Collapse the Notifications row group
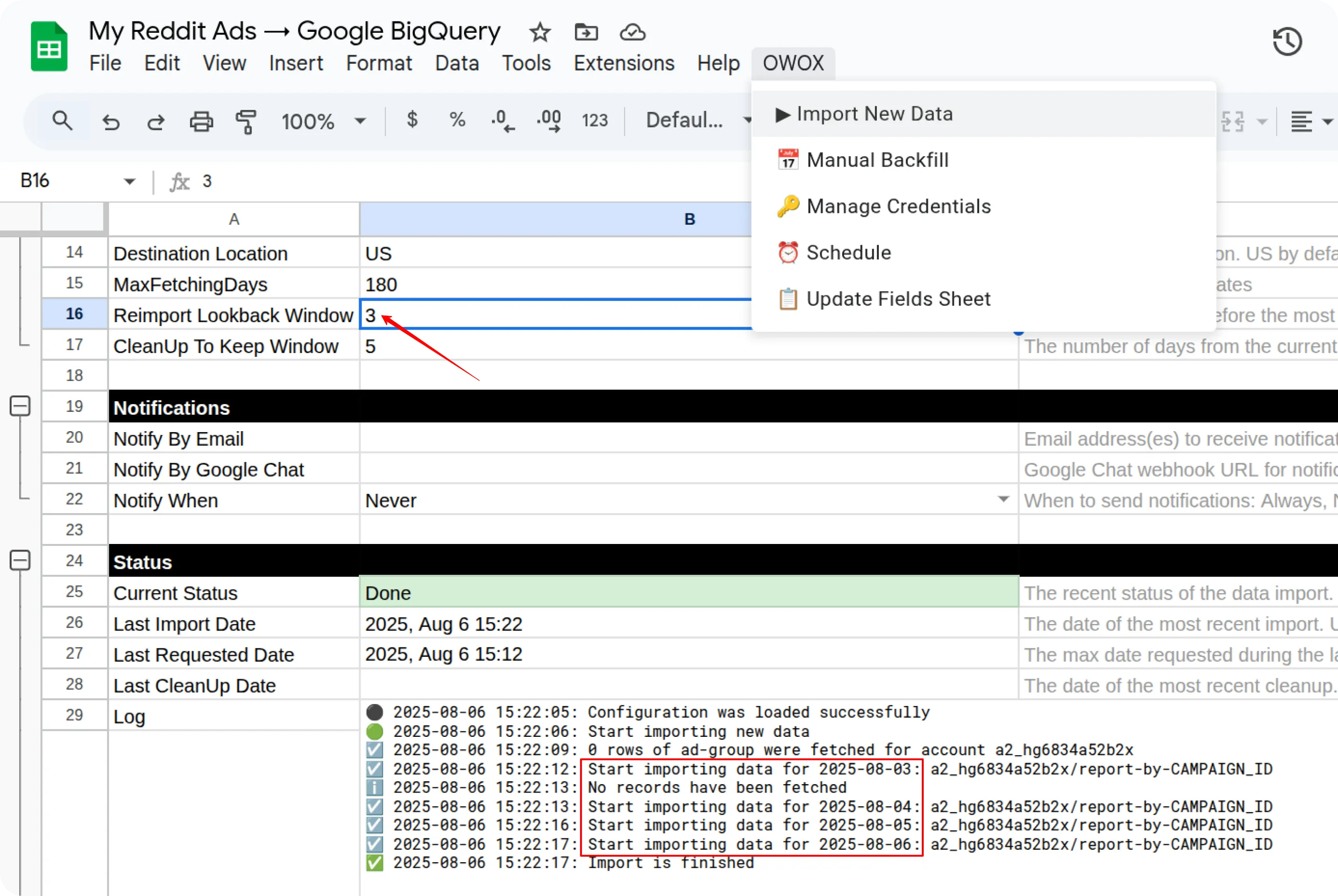The image size is (1338, 896). (20, 406)
